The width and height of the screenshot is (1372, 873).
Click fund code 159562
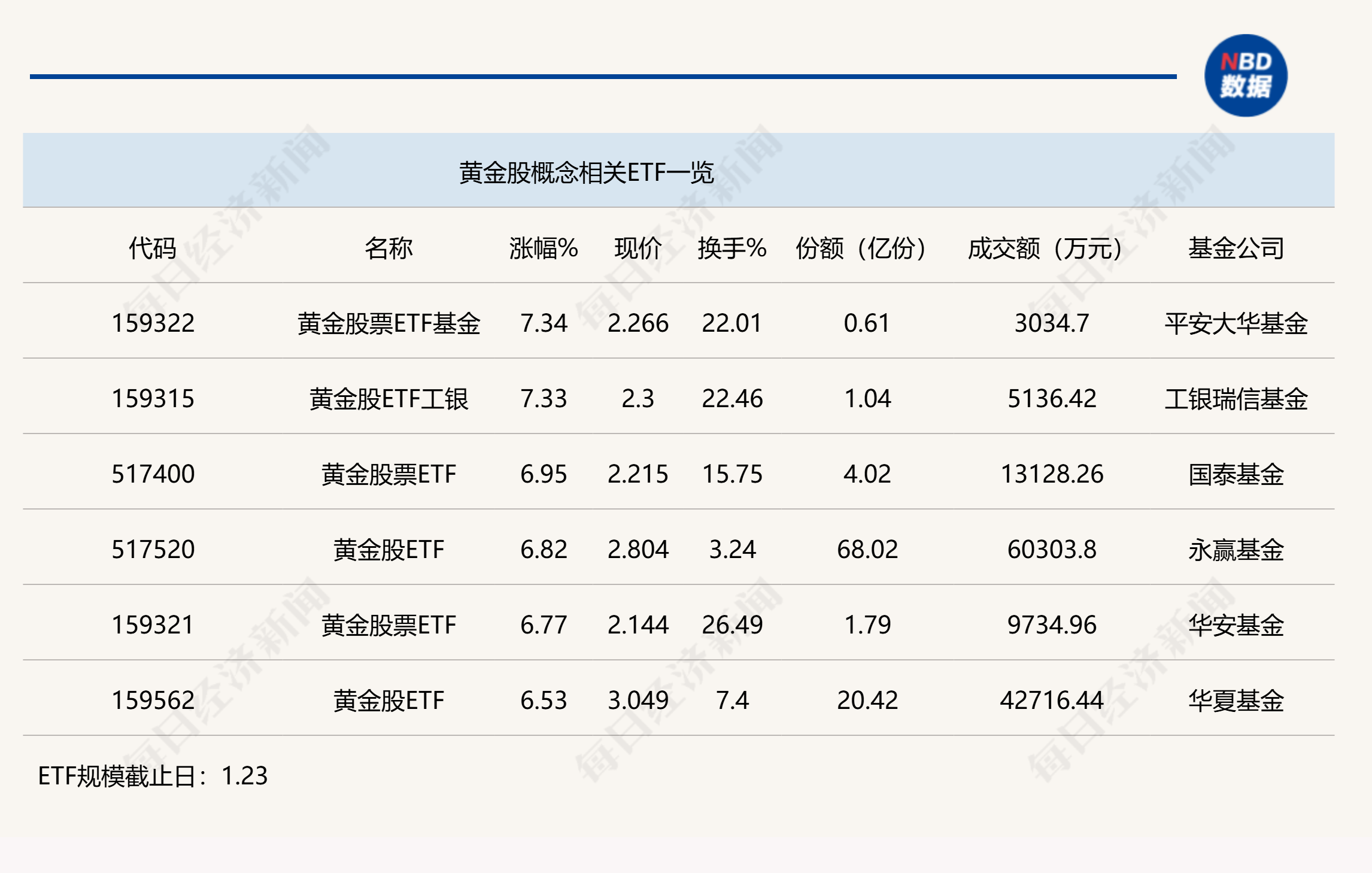pyautogui.click(x=153, y=701)
